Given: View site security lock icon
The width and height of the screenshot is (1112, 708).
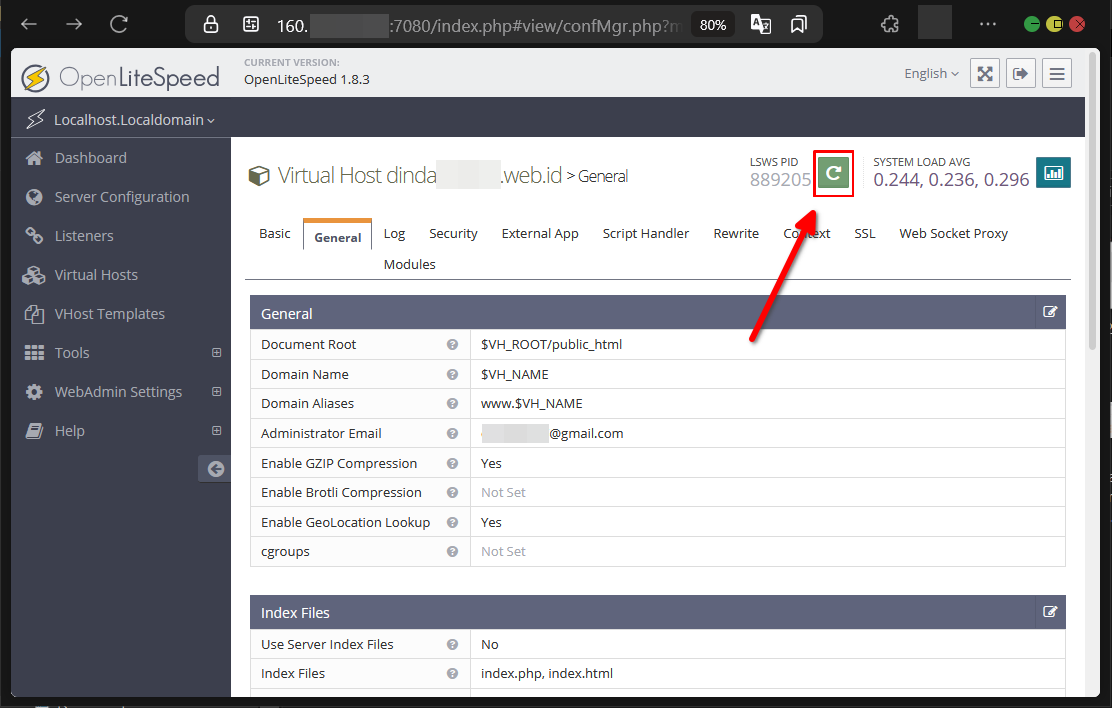Looking at the screenshot, I should pyautogui.click(x=211, y=25).
